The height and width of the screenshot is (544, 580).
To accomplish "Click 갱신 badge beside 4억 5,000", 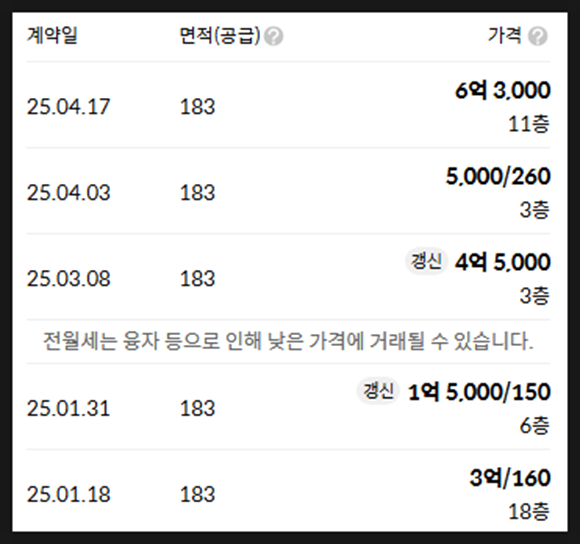I will point(426,261).
